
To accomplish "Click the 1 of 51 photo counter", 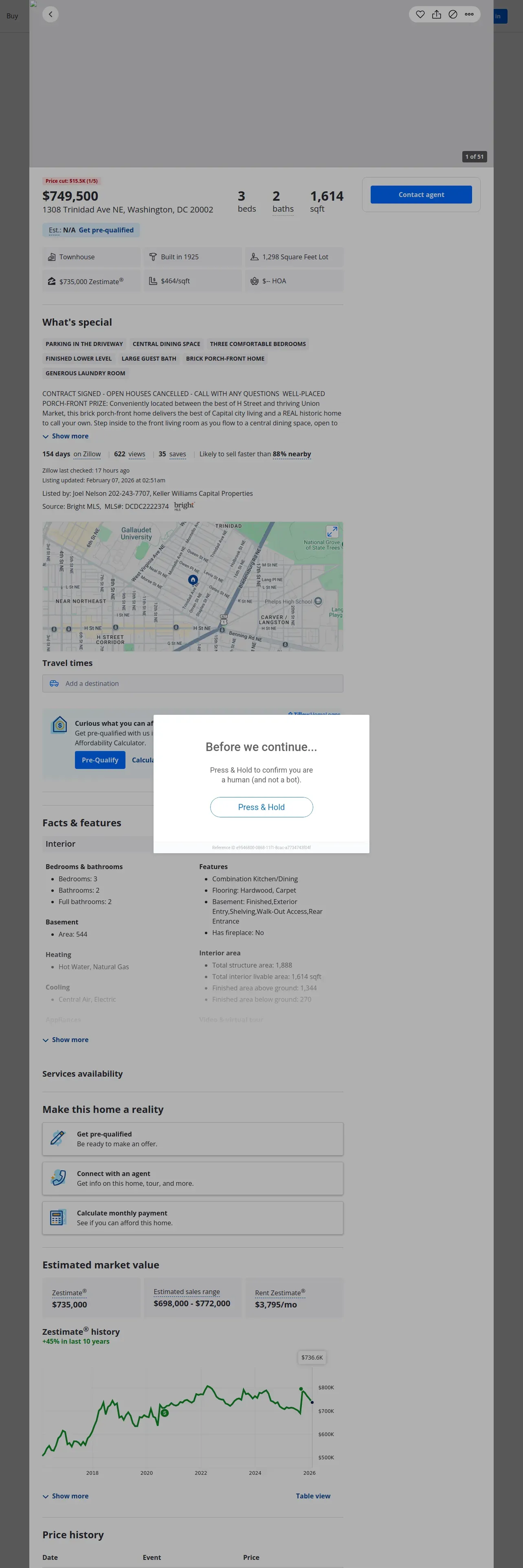I will pos(474,156).
